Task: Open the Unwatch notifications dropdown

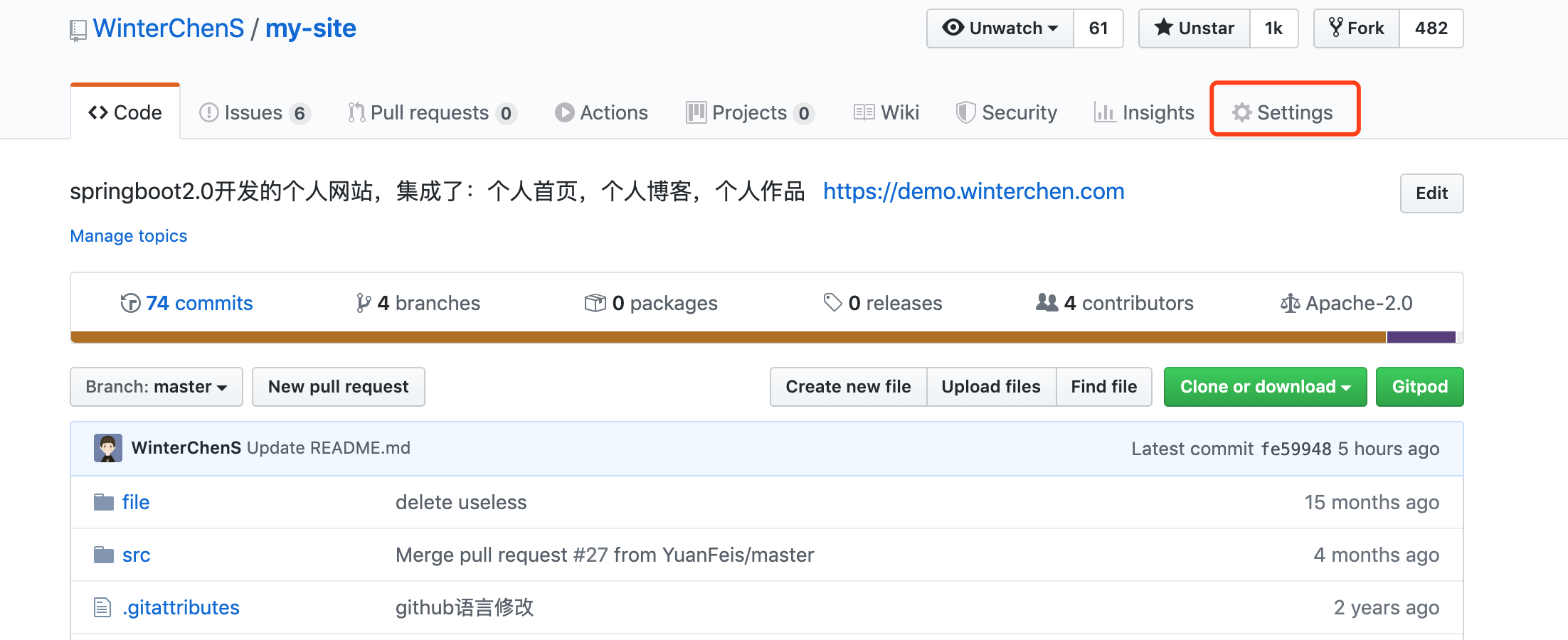Action: point(1000,28)
